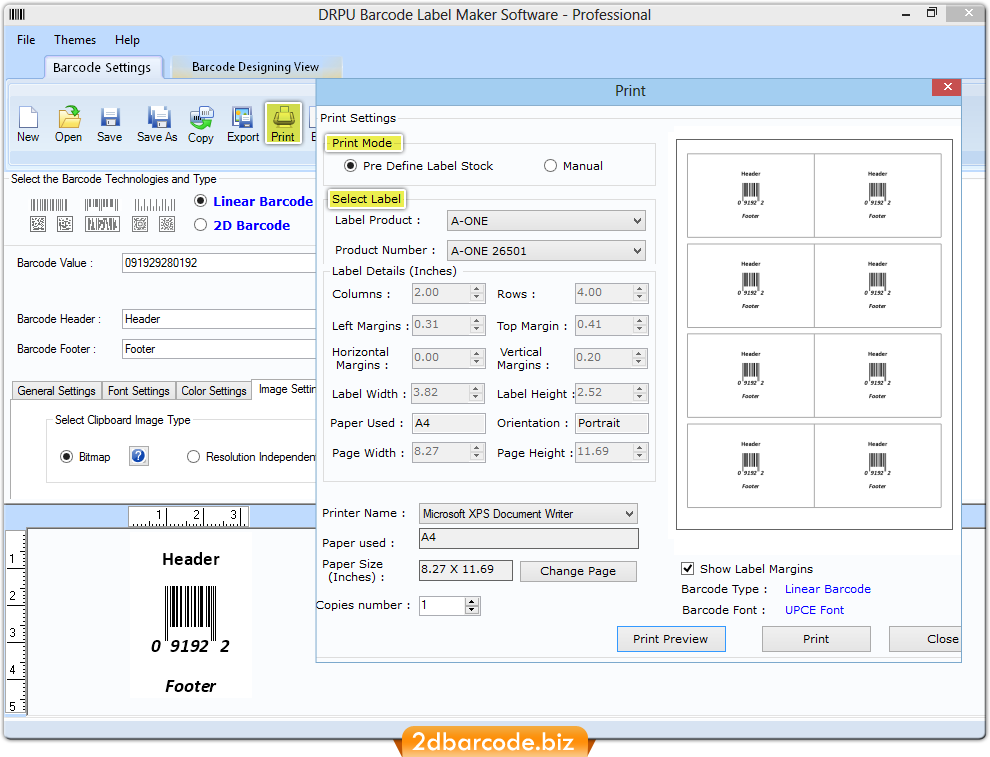
Task: Click the app barcode icon in title bar
Action: (17, 14)
